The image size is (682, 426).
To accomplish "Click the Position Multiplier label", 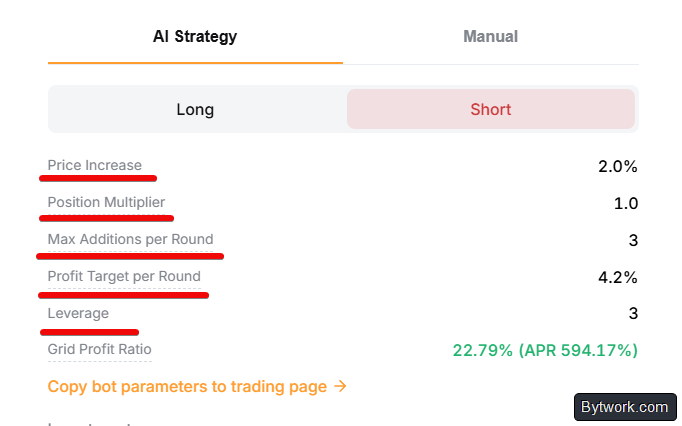I will coord(107,202).
